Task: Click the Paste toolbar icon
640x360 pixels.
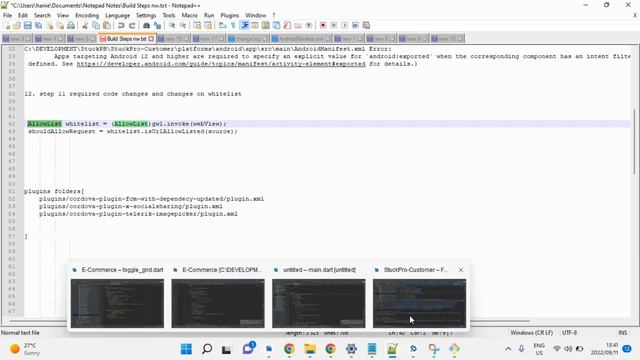Action: [107, 25]
